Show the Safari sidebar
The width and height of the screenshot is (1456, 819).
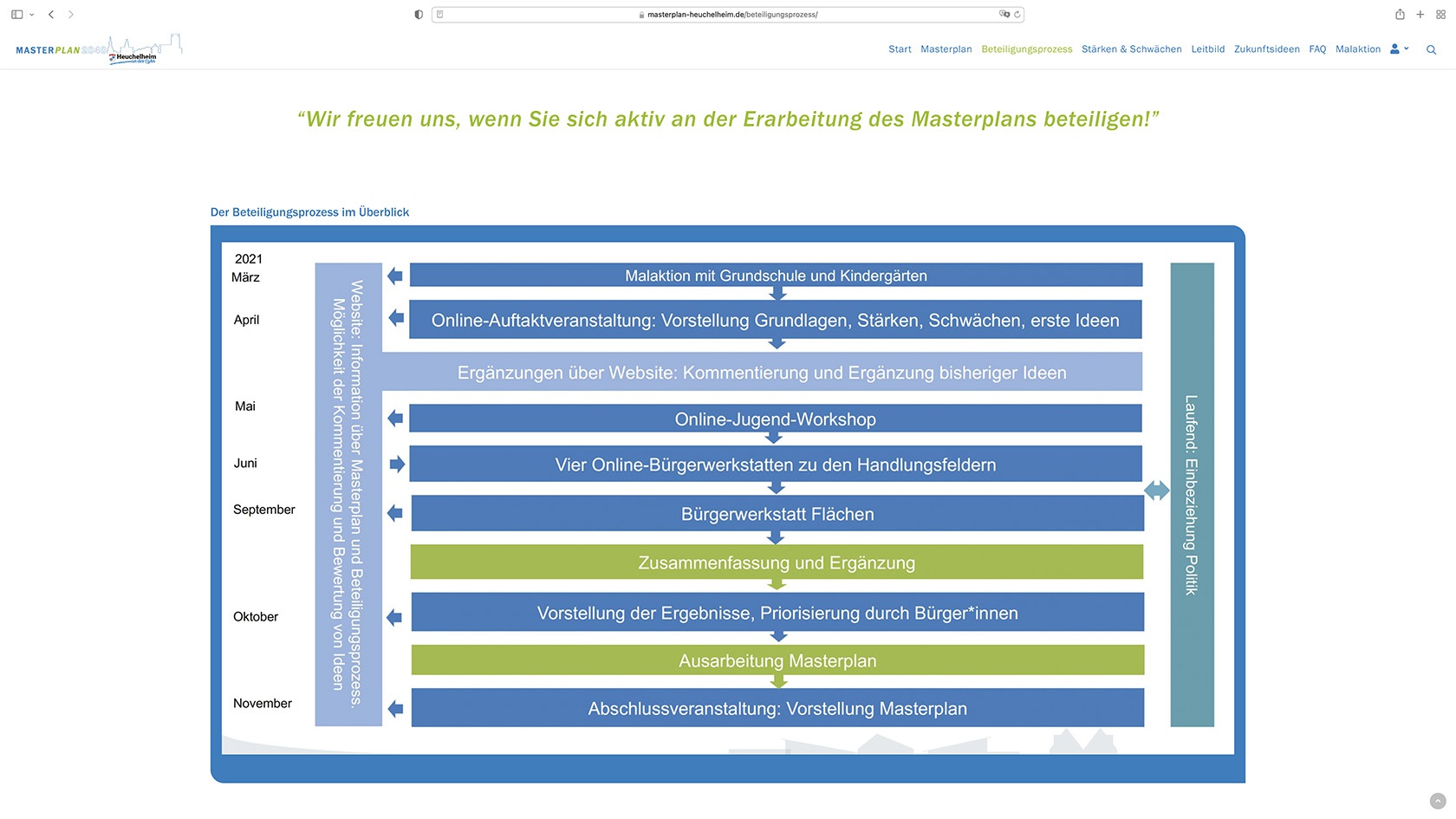pyautogui.click(x=16, y=15)
